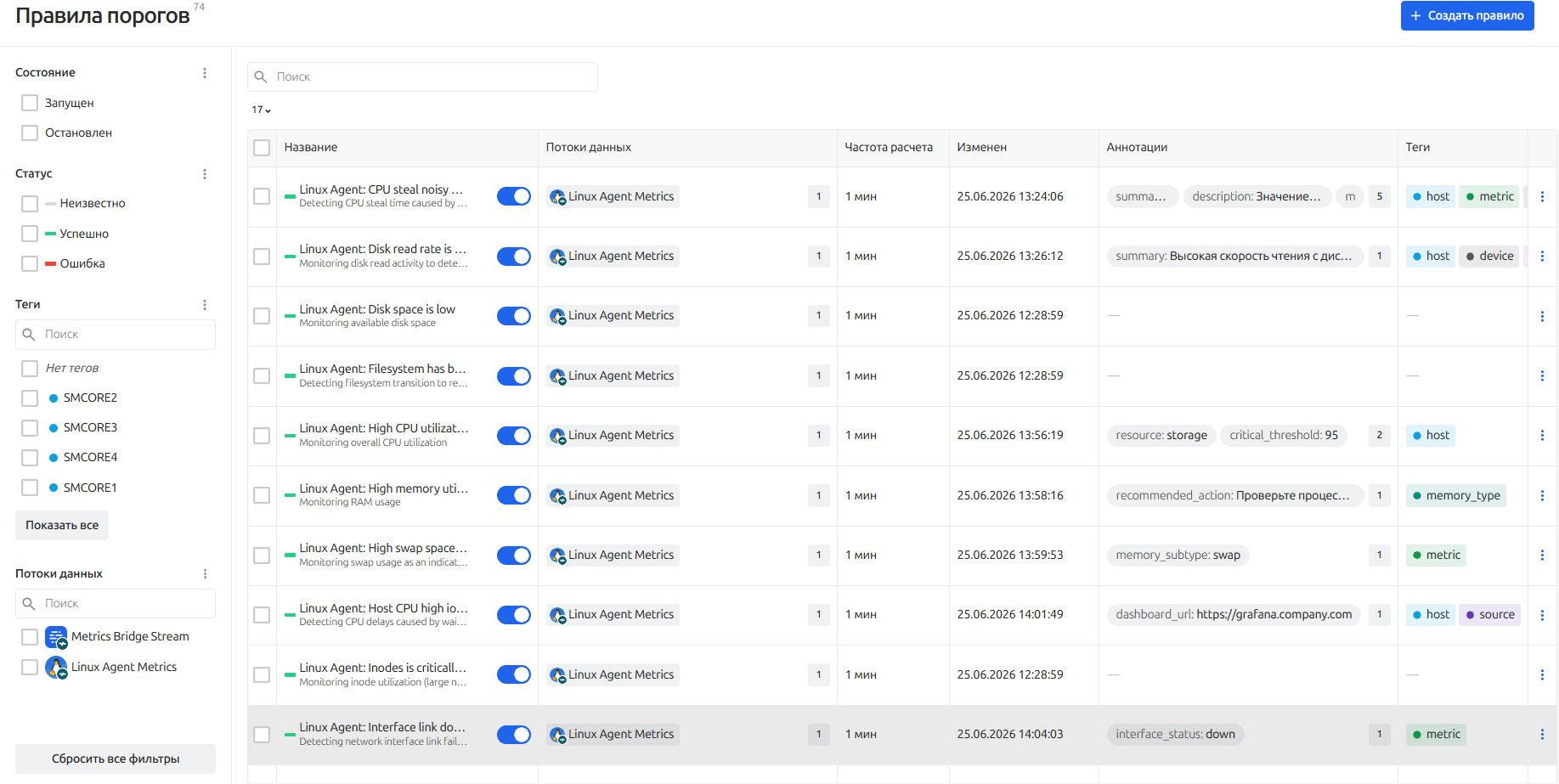Open kebab menu for CPU steal noisy rule
Image resolution: width=1559 pixels, height=784 pixels.
(x=1542, y=196)
